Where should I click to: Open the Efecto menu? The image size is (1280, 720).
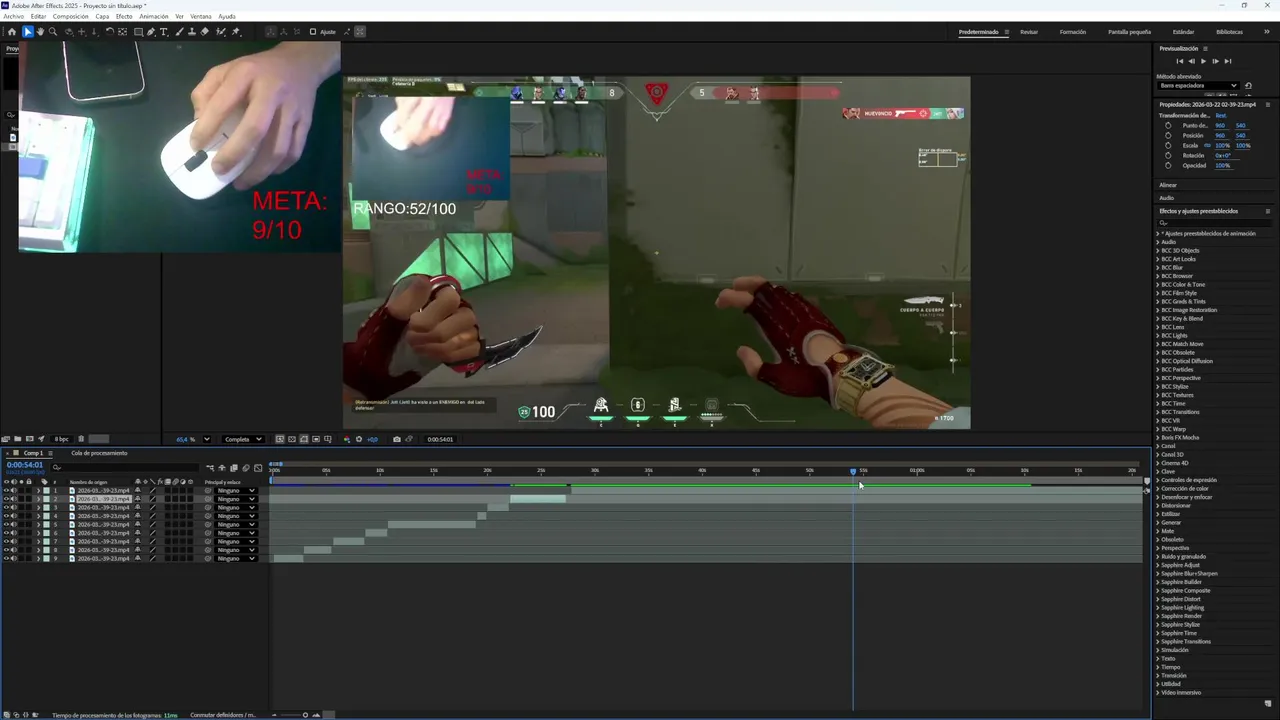[x=124, y=16]
